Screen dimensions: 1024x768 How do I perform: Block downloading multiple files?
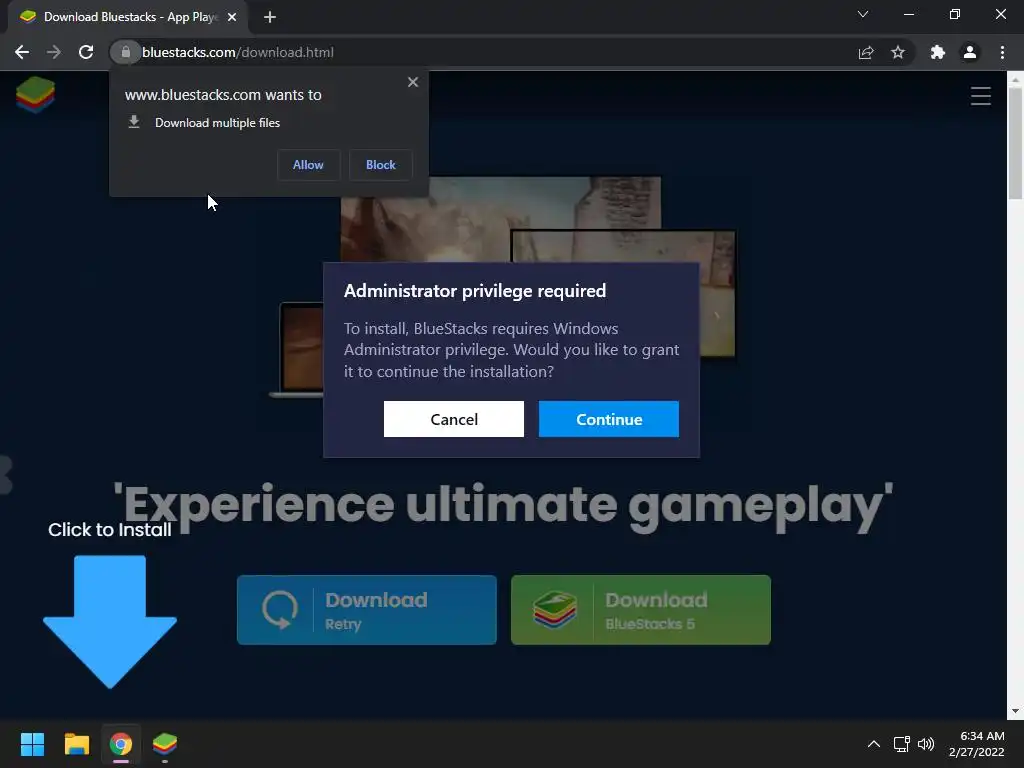pos(381,165)
